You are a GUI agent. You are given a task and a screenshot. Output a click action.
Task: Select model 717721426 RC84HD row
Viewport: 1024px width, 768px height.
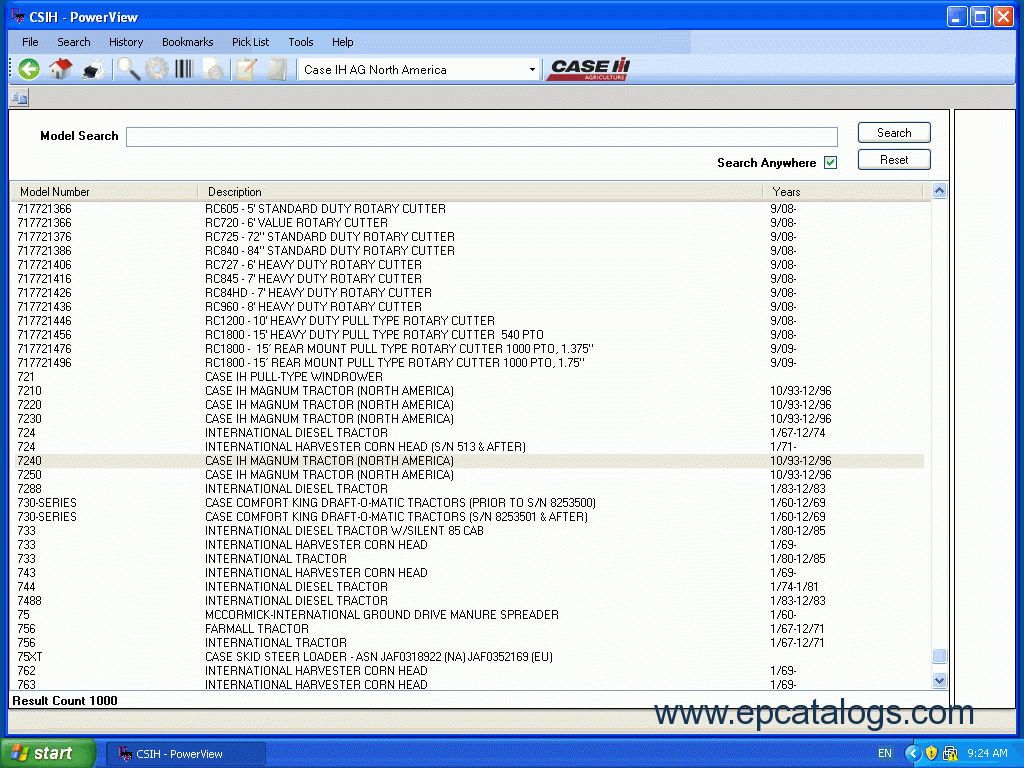[470, 293]
